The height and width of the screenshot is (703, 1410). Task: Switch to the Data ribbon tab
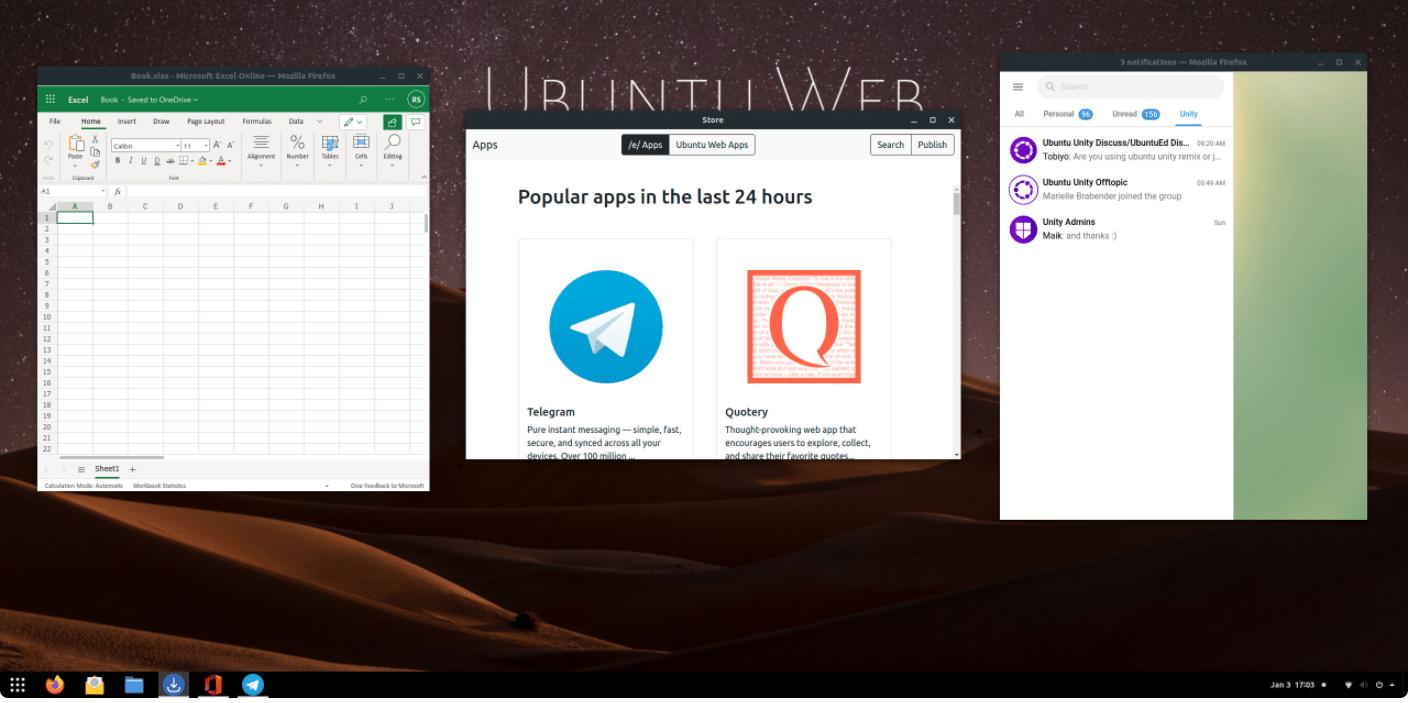(296, 122)
